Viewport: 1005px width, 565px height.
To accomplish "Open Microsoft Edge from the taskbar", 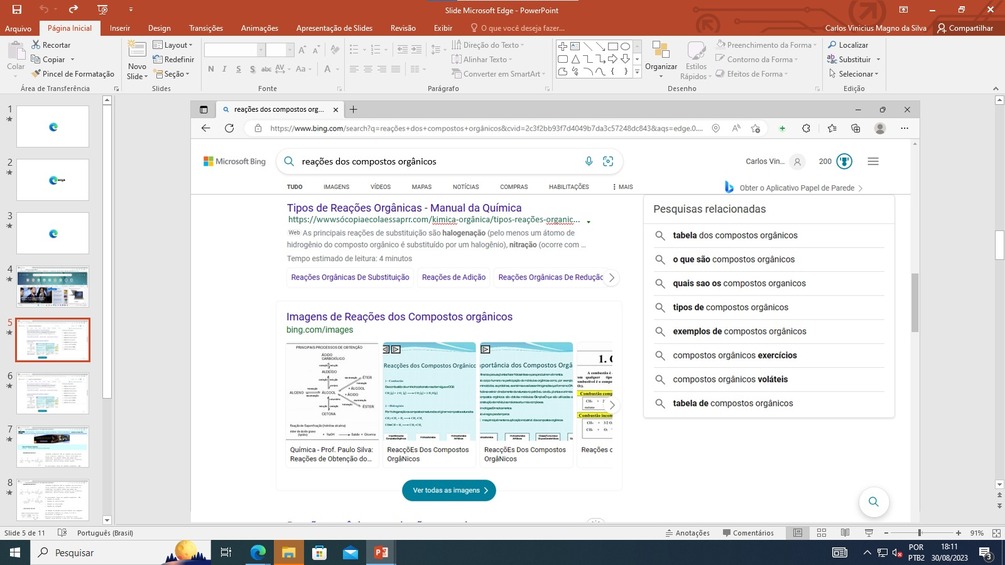I will (x=258, y=552).
